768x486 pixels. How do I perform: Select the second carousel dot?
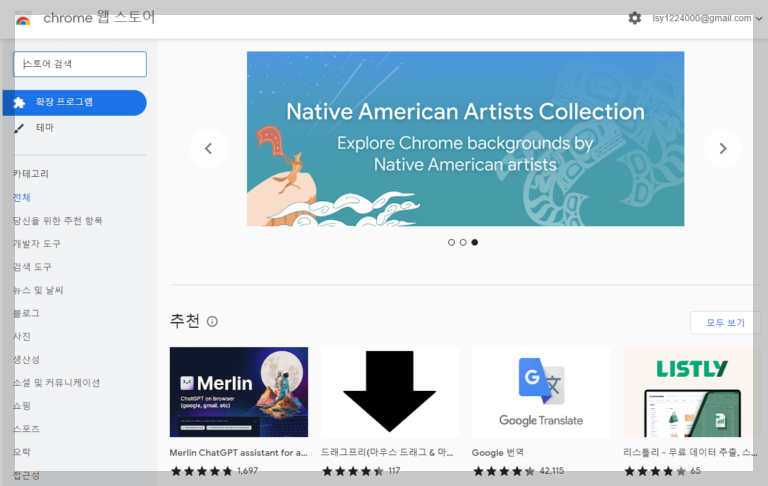tap(463, 243)
